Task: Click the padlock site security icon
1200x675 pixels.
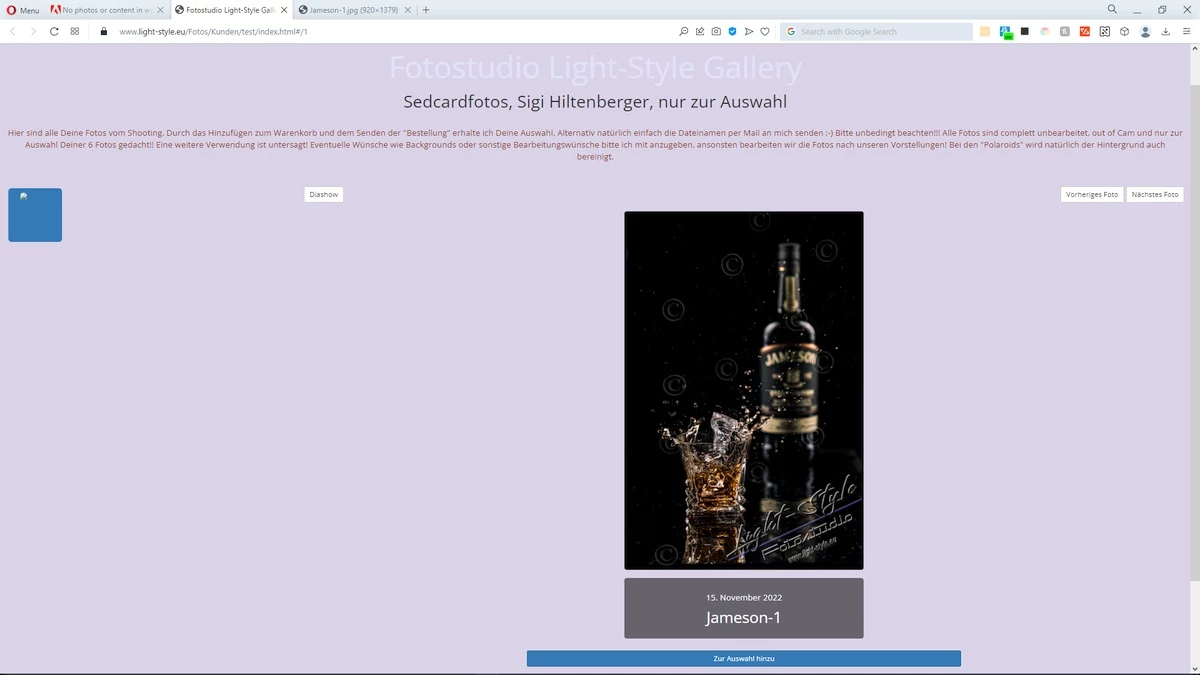Action: click(x=103, y=31)
